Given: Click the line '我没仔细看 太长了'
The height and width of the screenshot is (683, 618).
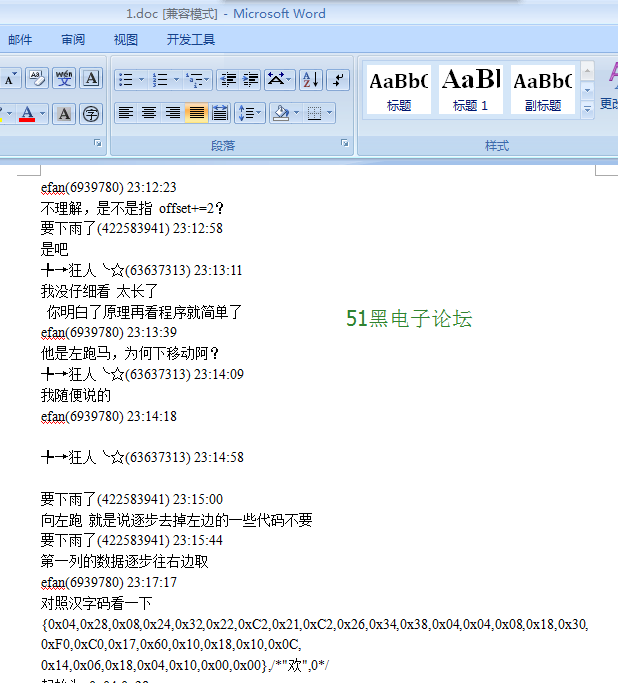Looking at the screenshot, I should pos(99,291).
